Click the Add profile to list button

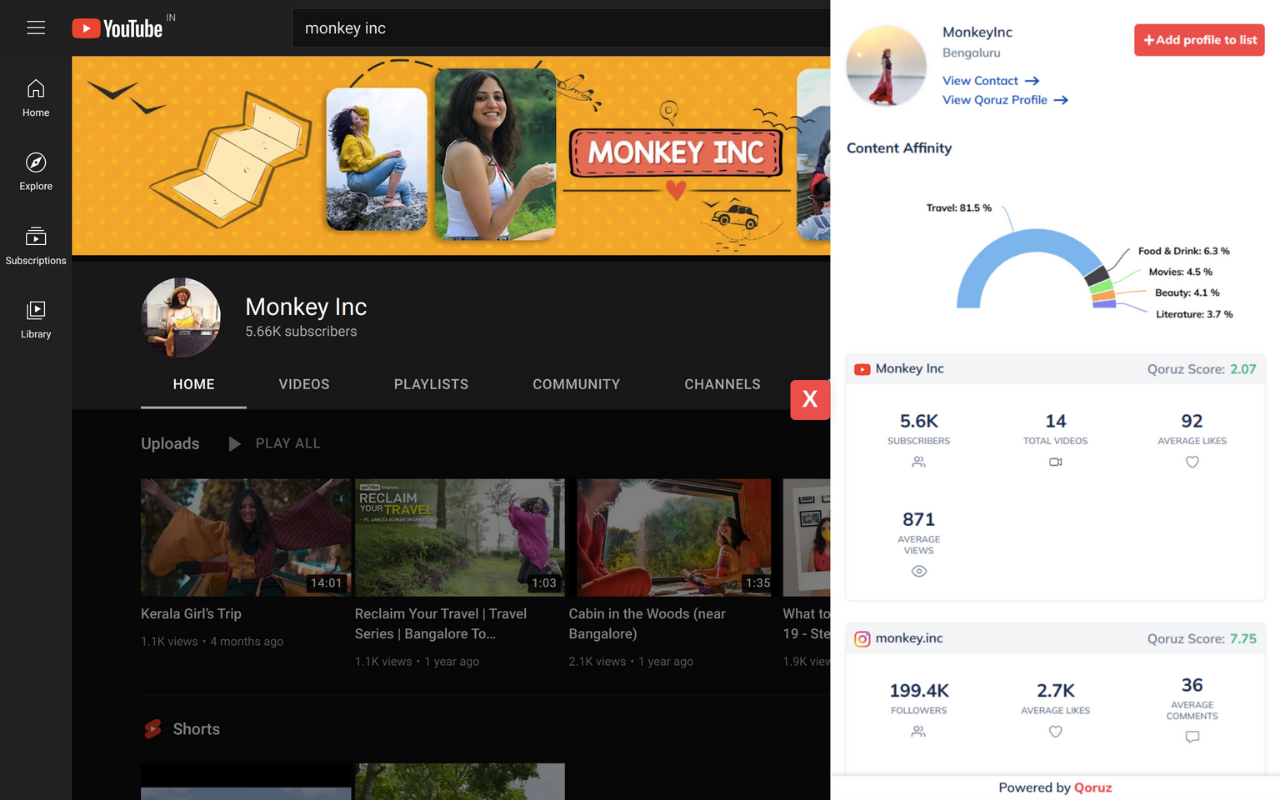1198,40
